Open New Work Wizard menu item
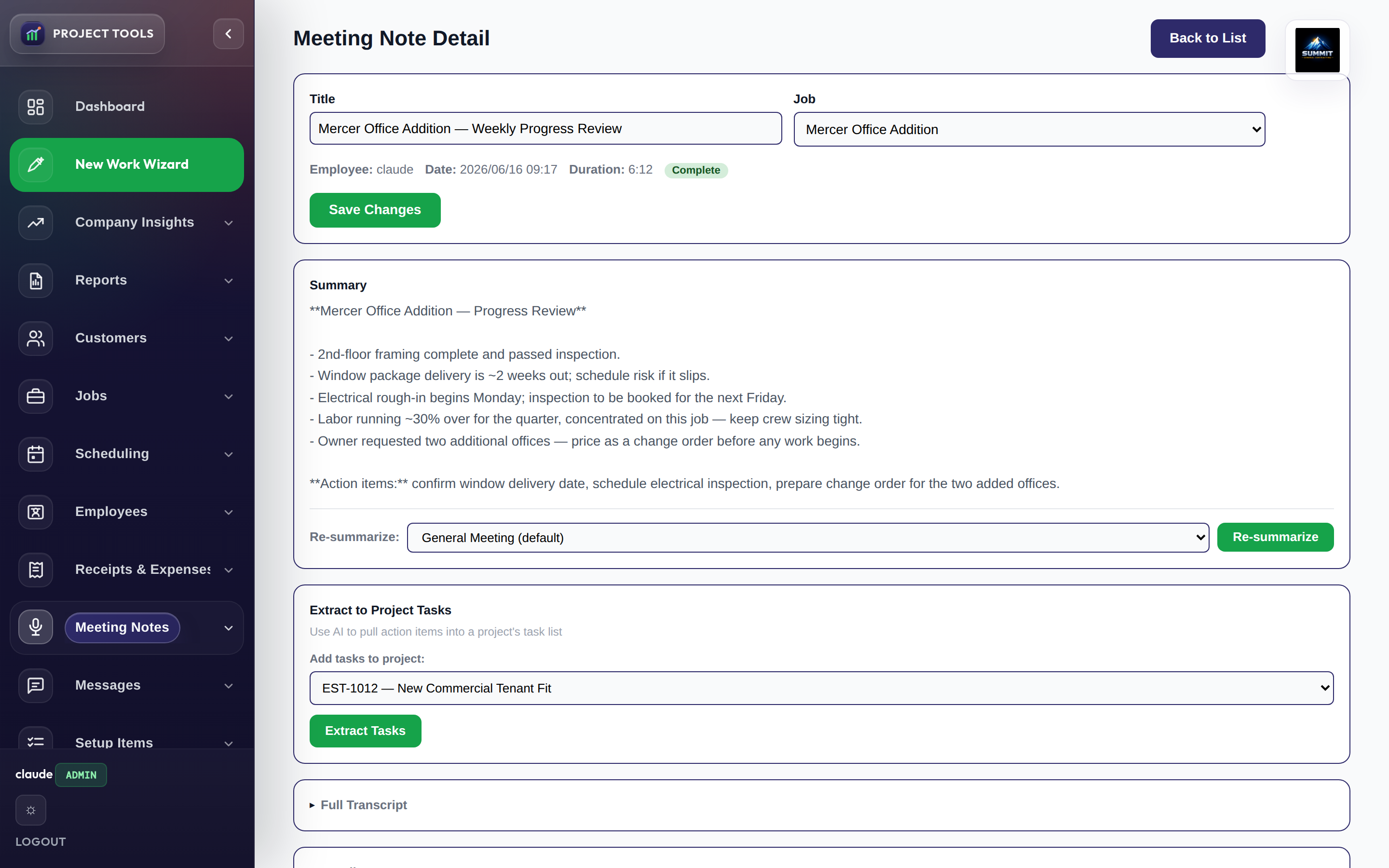Image resolution: width=1389 pixels, height=868 pixels. pos(127,165)
